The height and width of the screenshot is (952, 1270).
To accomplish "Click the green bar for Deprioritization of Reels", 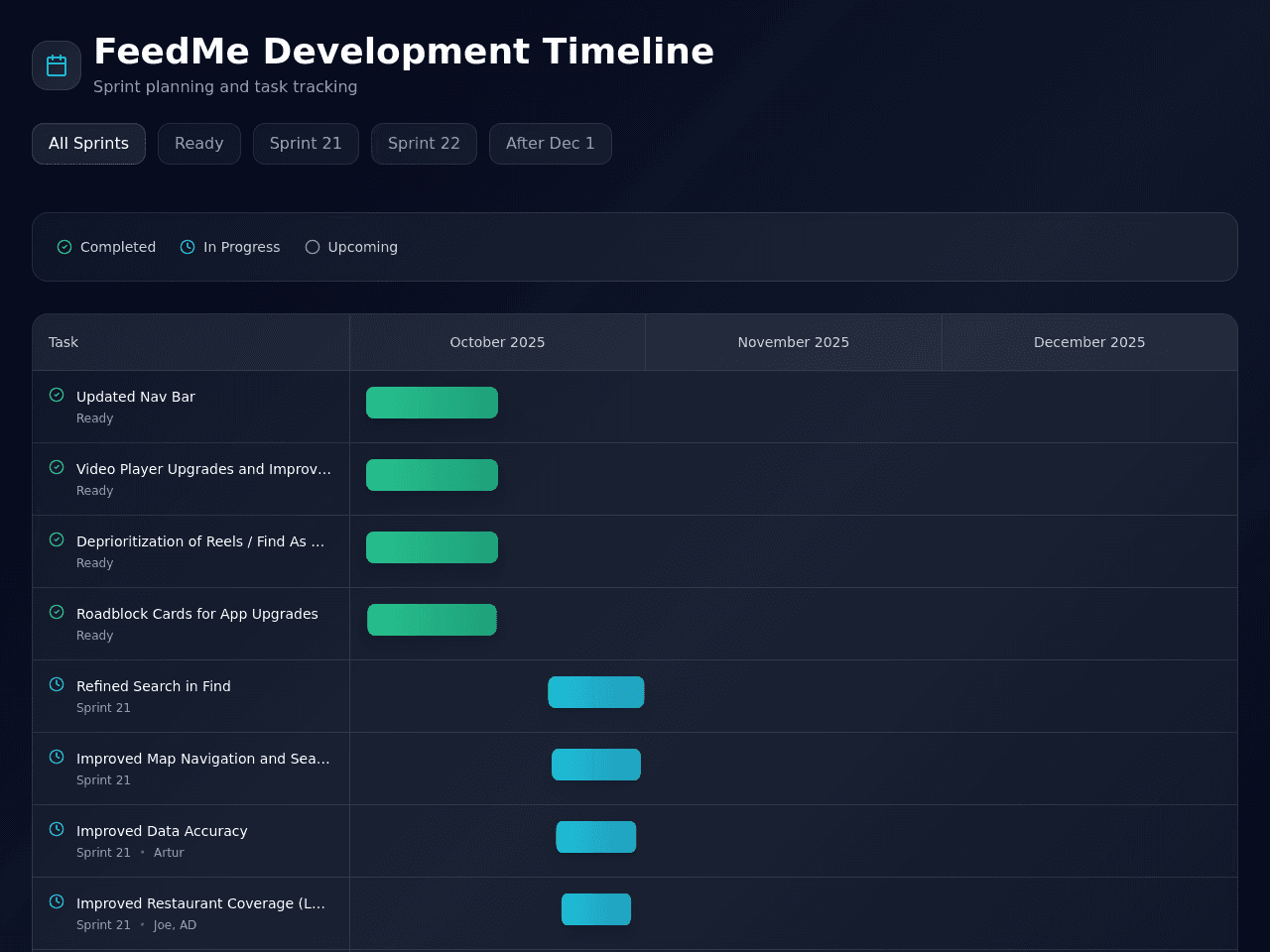I will click(432, 547).
